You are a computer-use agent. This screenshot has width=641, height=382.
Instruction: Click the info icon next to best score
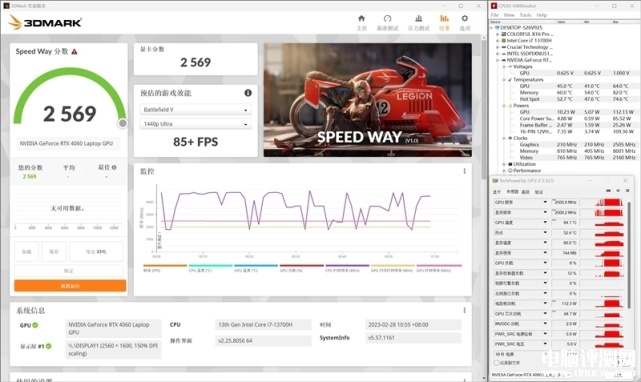coord(114,167)
